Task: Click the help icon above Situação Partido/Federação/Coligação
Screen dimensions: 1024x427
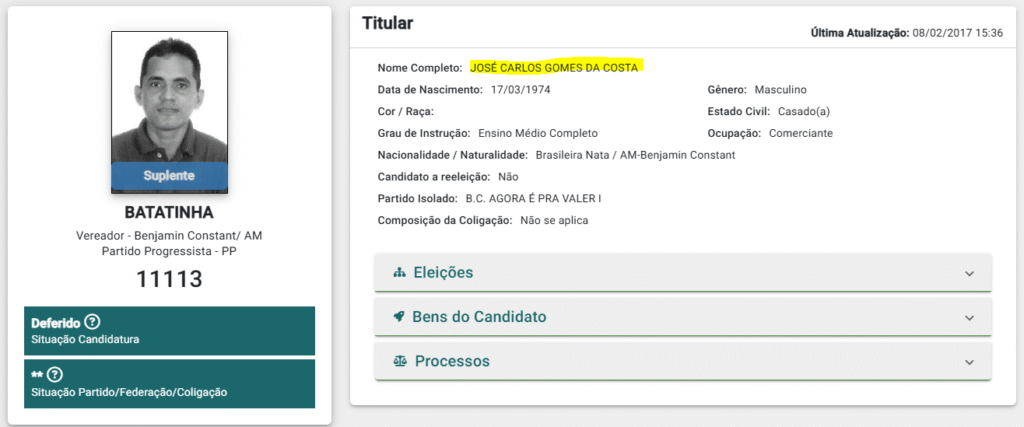Action: [55, 375]
